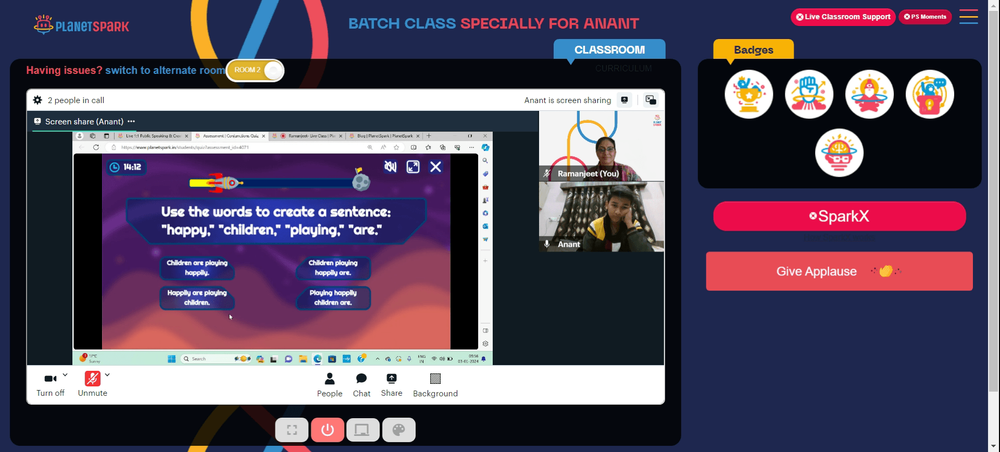Open call settings gear icon

[x=38, y=100]
